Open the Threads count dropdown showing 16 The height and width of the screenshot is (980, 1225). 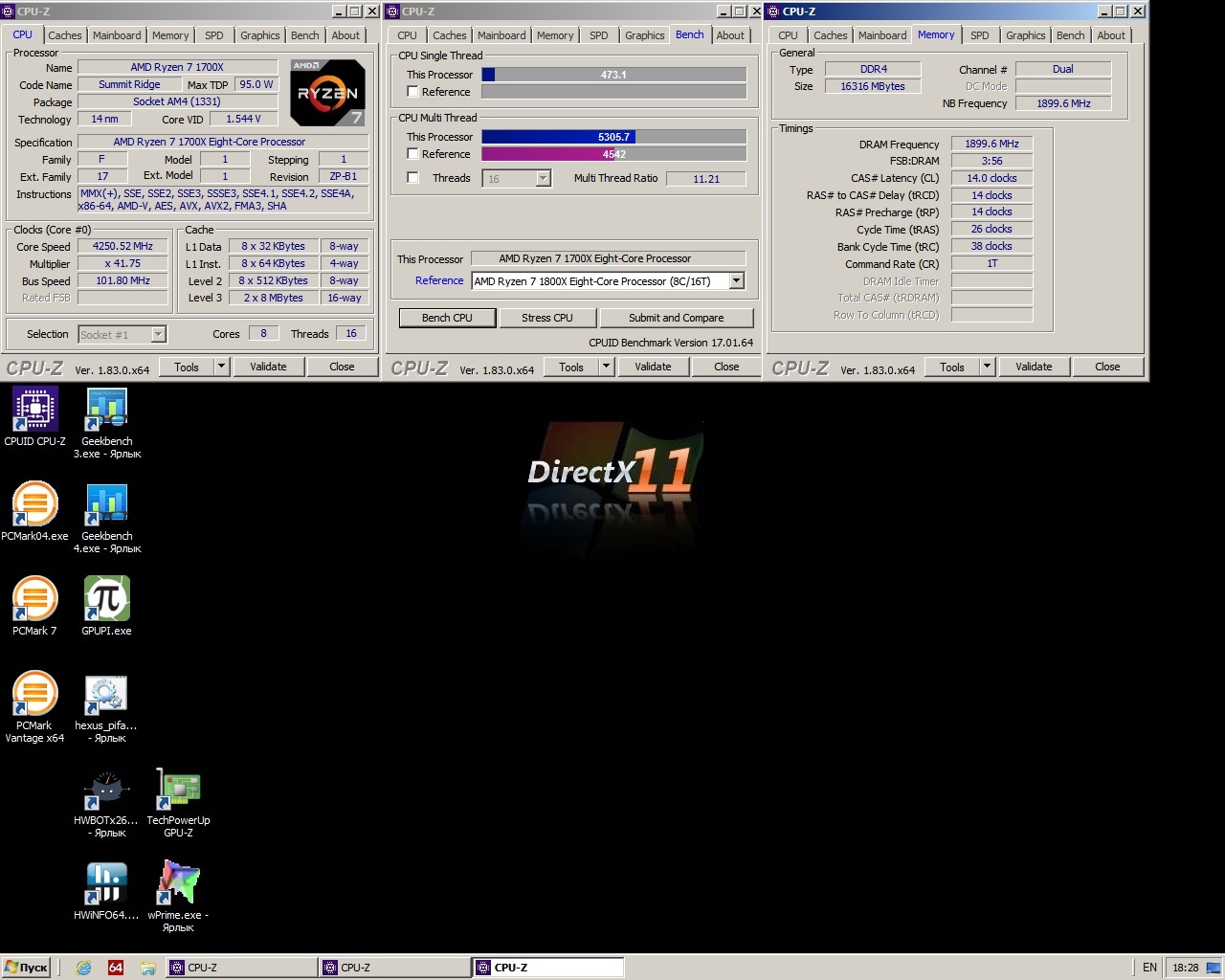[543, 179]
